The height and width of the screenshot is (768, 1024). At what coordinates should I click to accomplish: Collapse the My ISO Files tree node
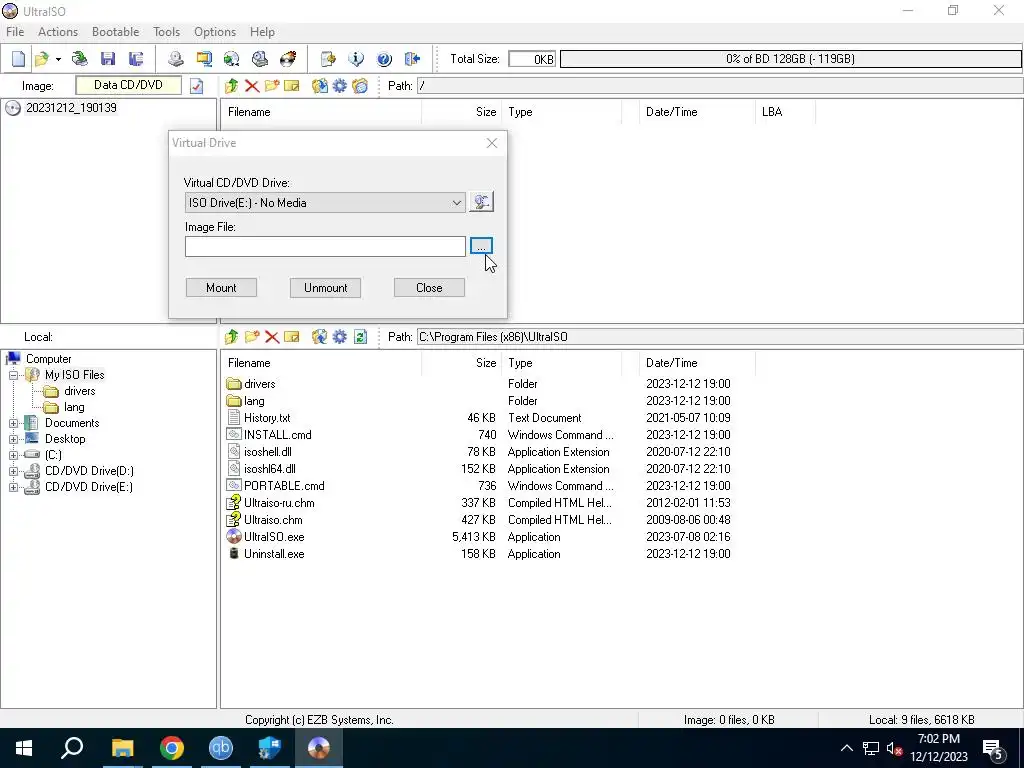(x=13, y=375)
